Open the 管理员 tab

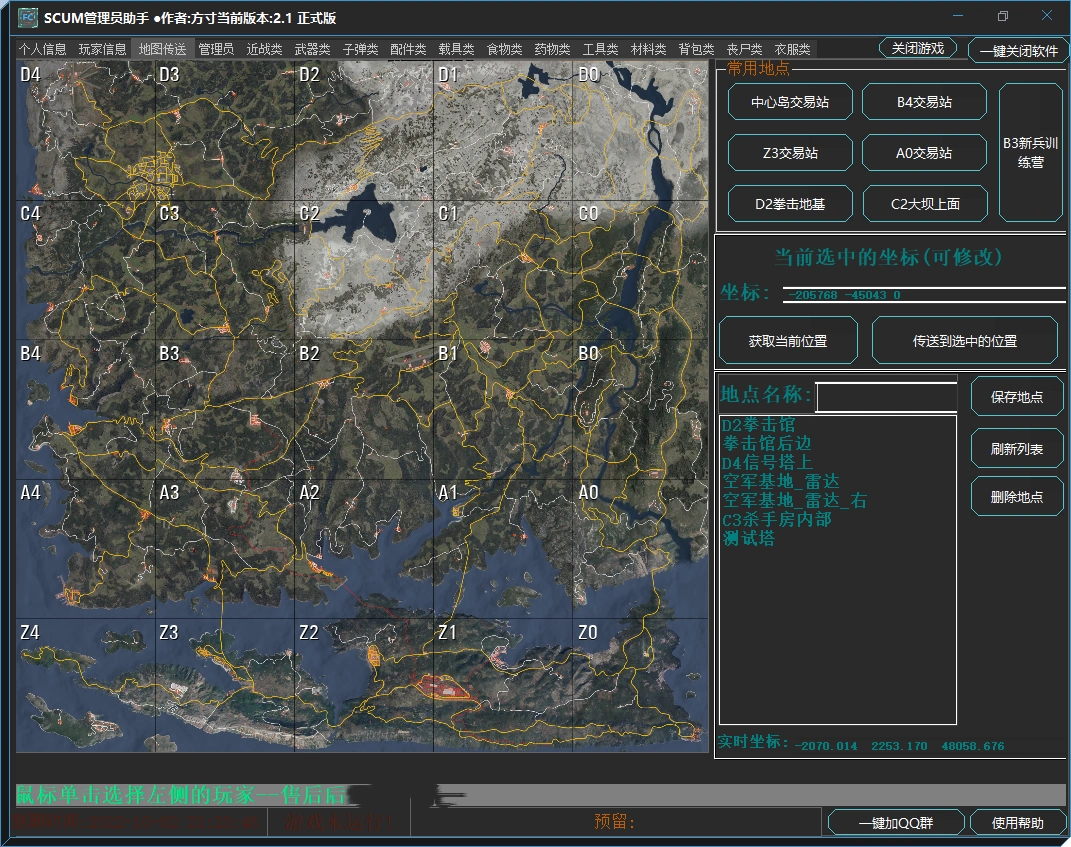[216, 49]
